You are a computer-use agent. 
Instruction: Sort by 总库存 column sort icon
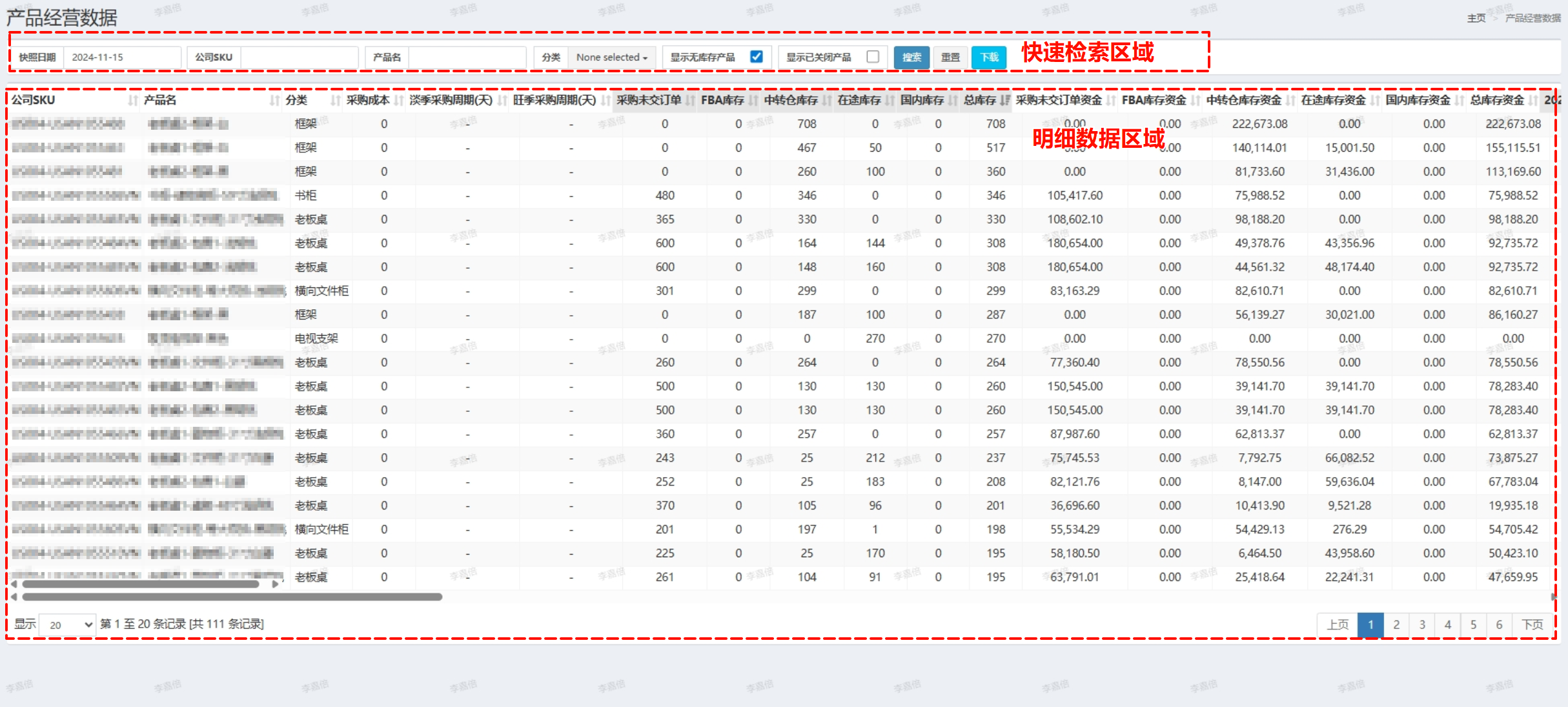tap(1004, 100)
